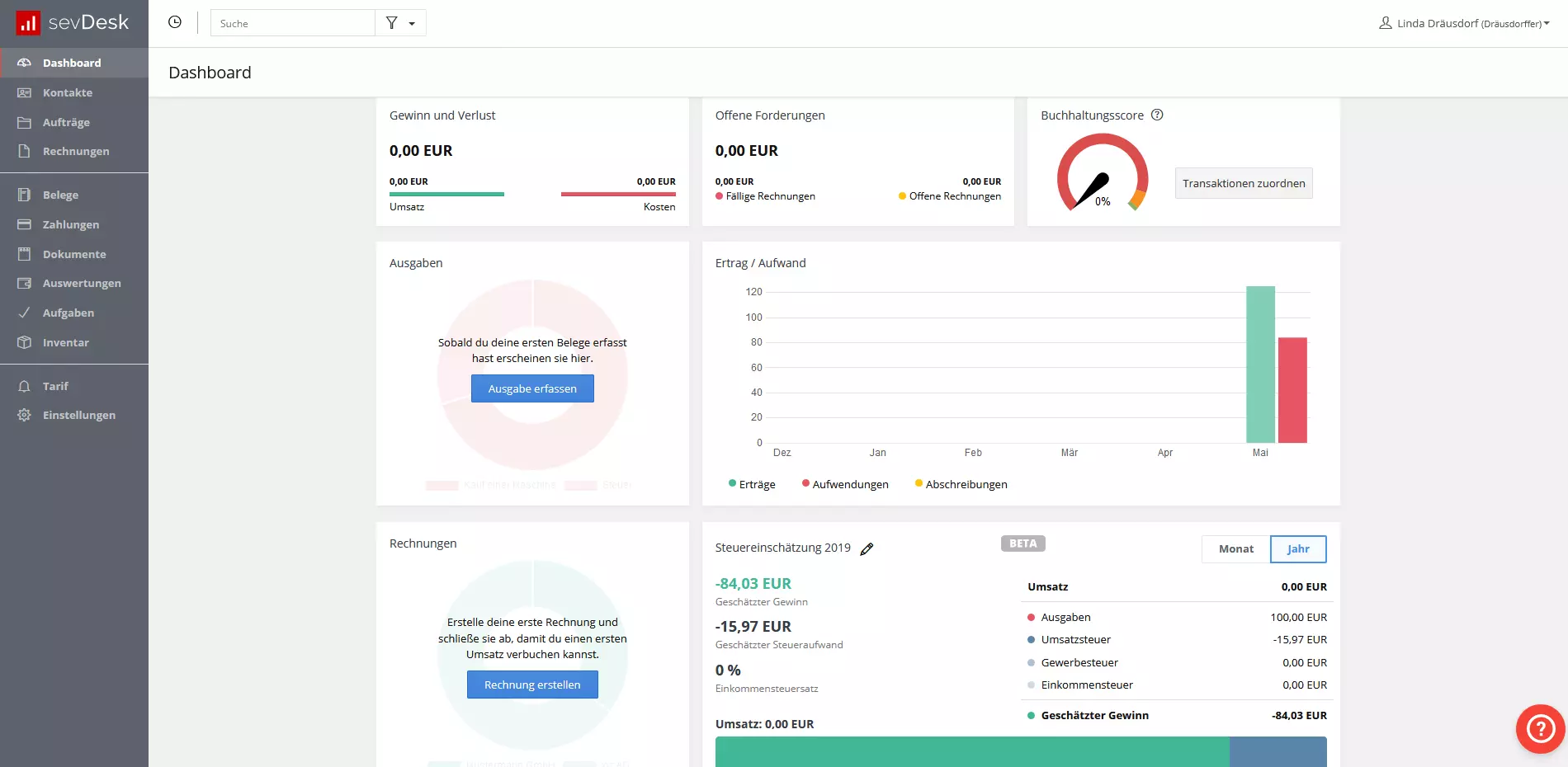The image size is (1568, 767).
Task: Keep Jahr selected in the tax estimate card
Action: 1298,548
